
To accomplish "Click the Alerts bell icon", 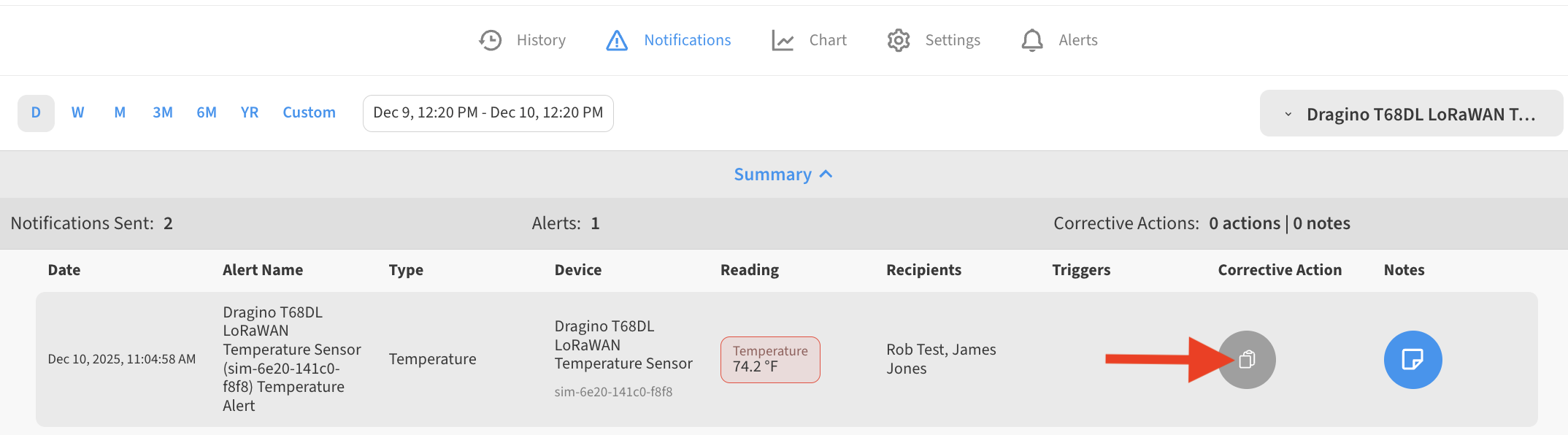I will 1032,40.
